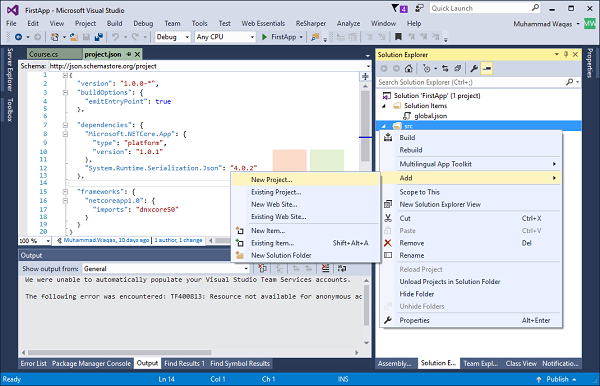Open Properties wrench icon in Solution Explorer toolbar
The width and height of the screenshot is (600, 386).
[474, 69]
